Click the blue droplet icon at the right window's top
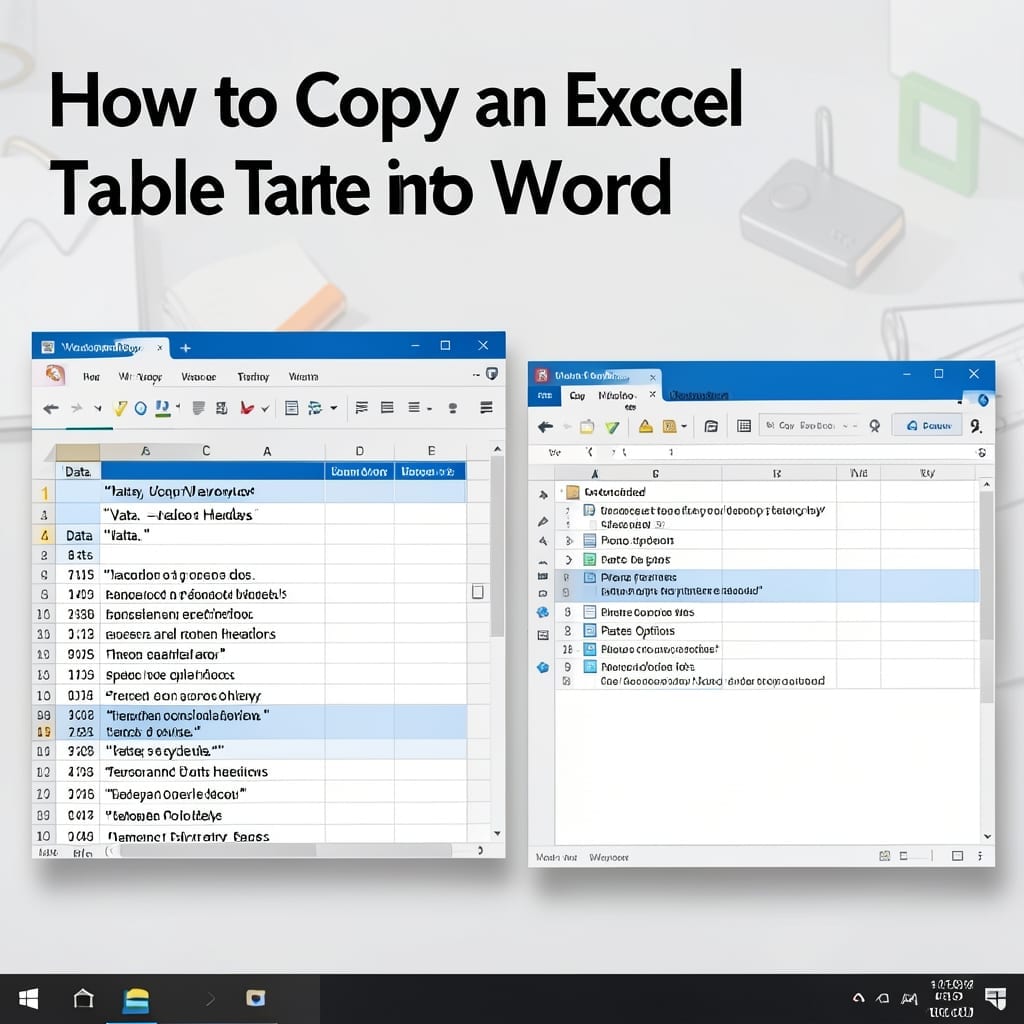The height and width of the screenshot is (1024, 1024). coord(983,400)
